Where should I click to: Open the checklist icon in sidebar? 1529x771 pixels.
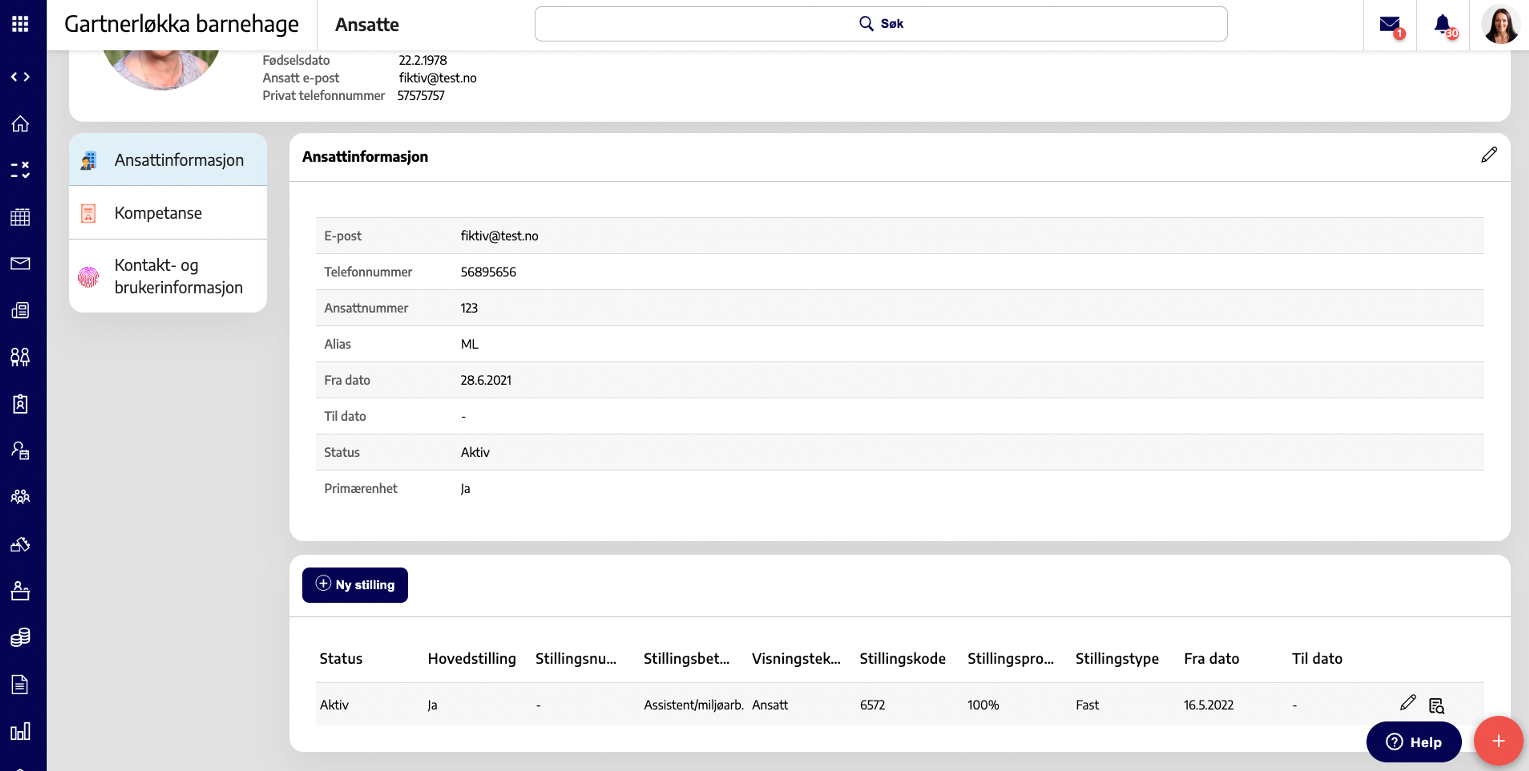[x=20, y=170]
